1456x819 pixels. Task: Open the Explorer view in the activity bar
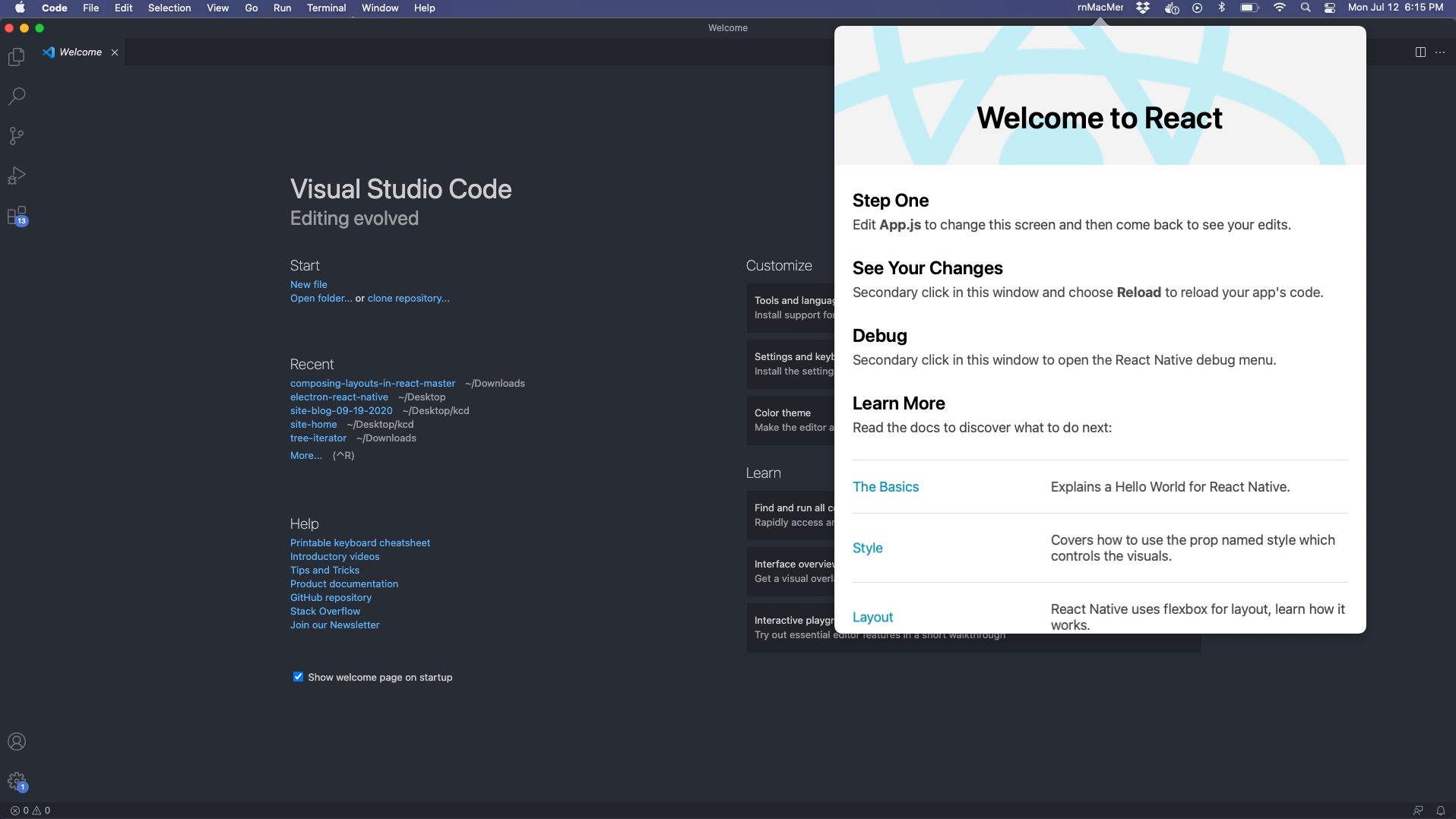[17, 57]
